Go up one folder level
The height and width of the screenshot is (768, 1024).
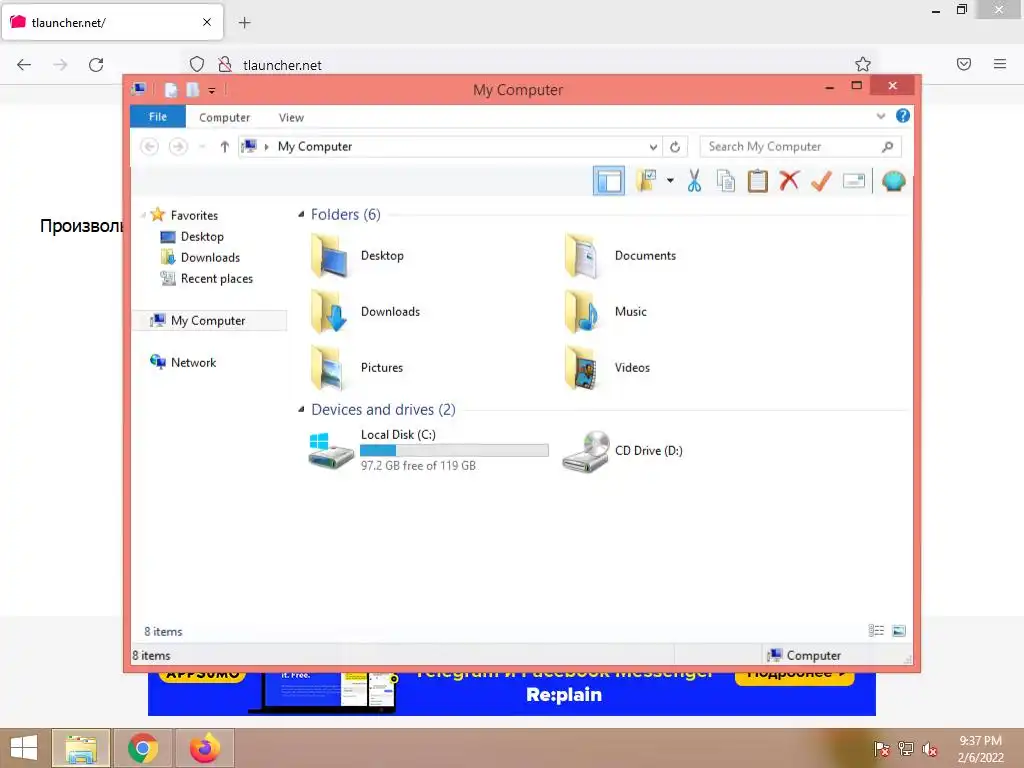pos(224,147)
